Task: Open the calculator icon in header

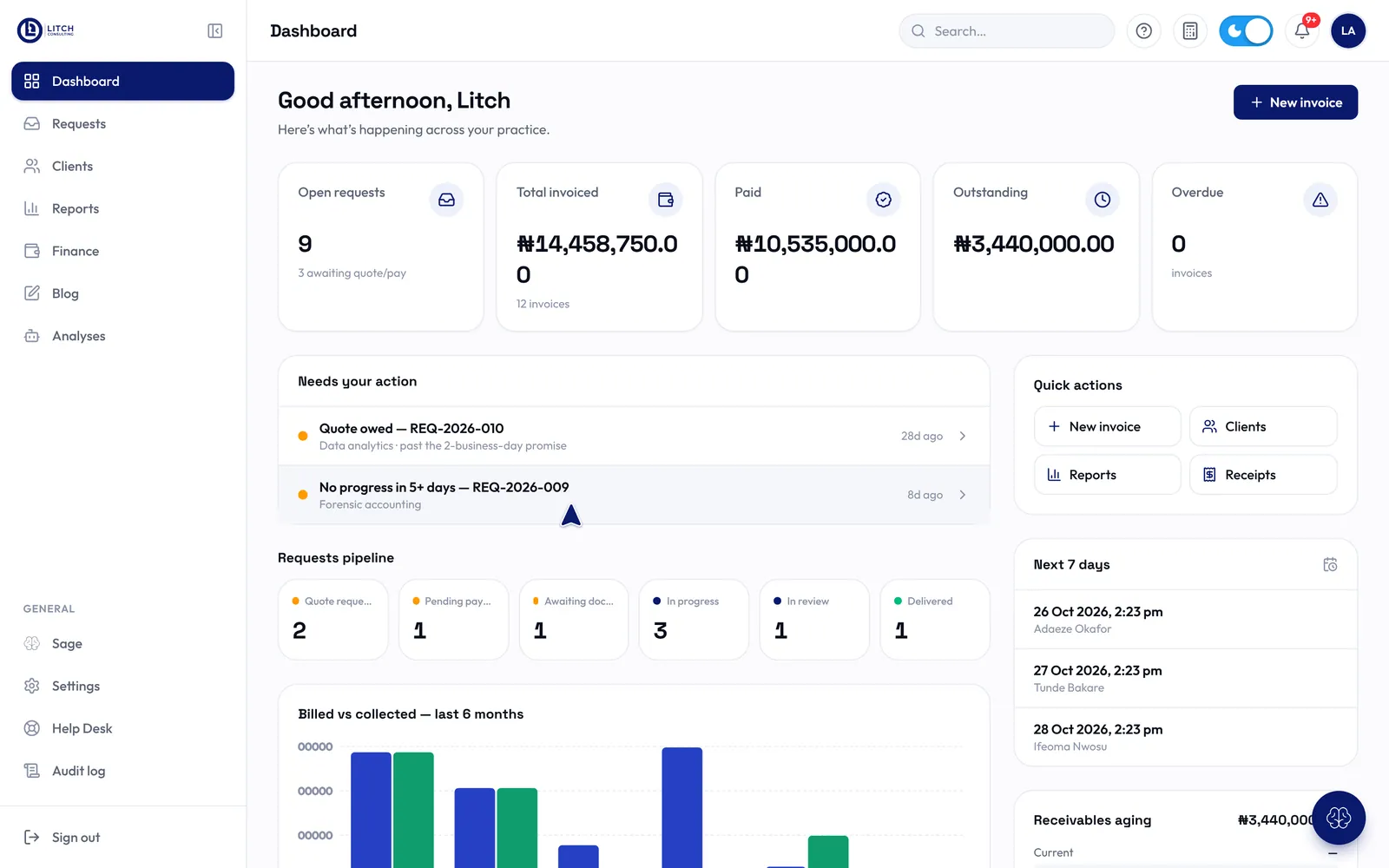Action: tap(1190, 31)
